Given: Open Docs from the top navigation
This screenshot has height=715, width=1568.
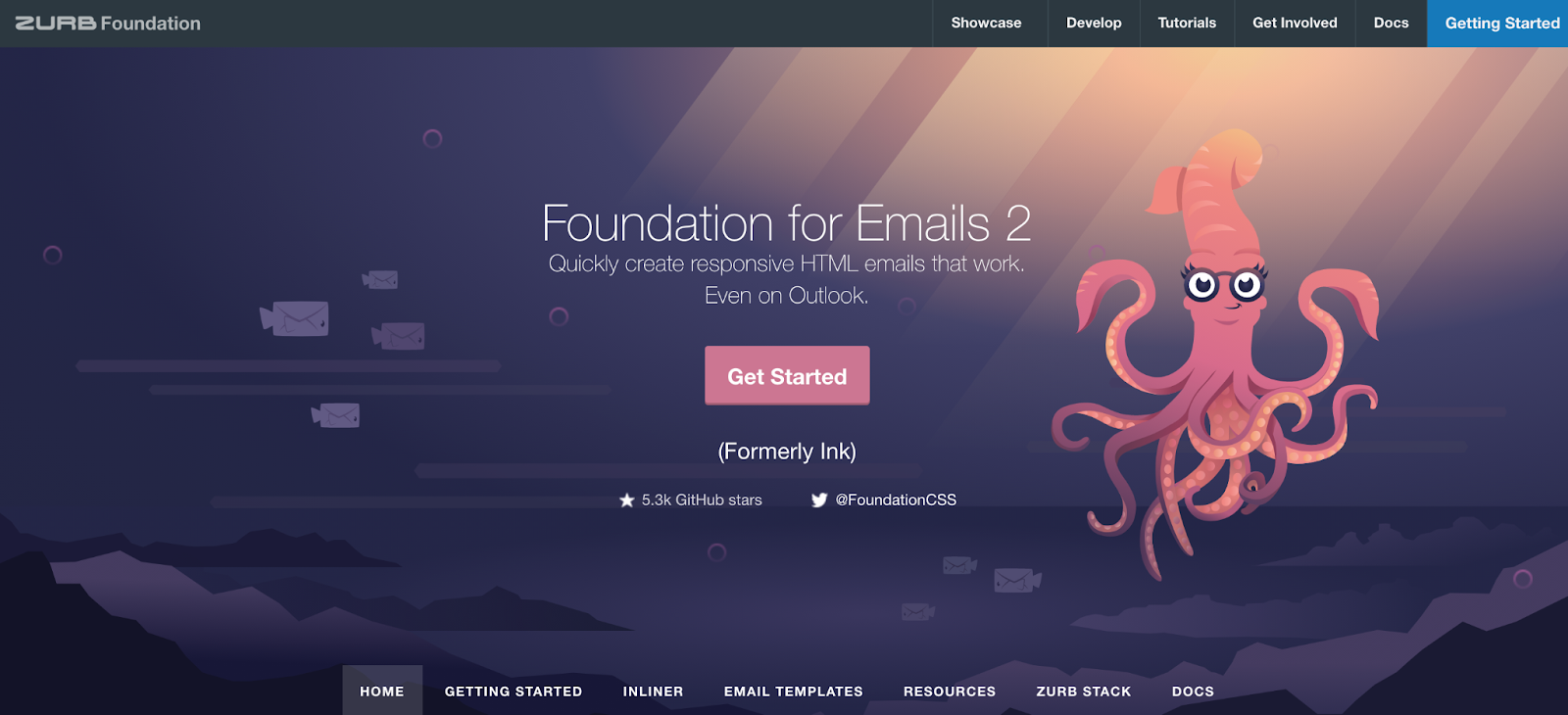Looking at the screenshot, I should [1391, 23].
